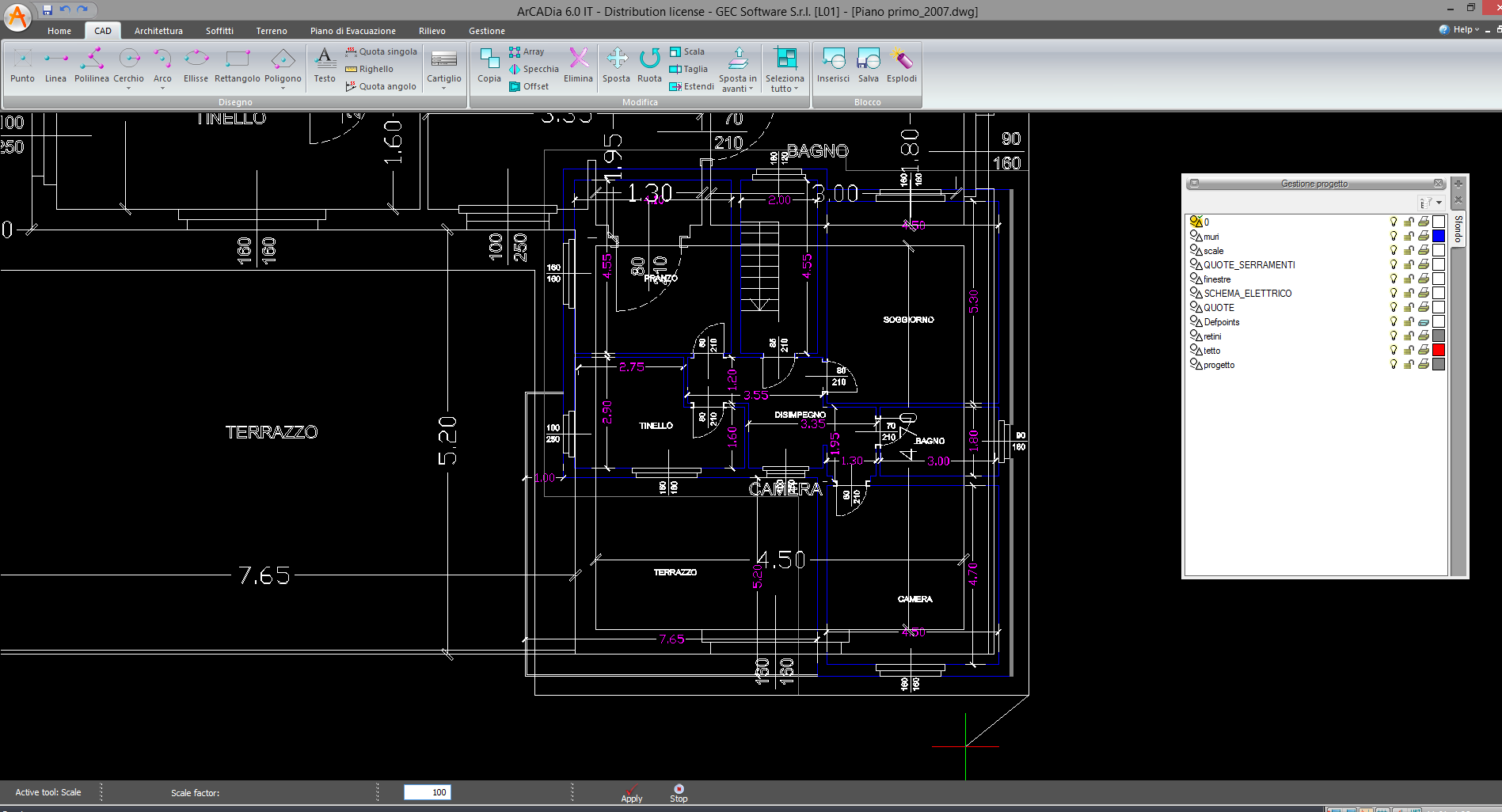Viewport: 1502px width, 812px height.
Task: Mirror with Specchia tool
Action: click(x=534, y=69)
